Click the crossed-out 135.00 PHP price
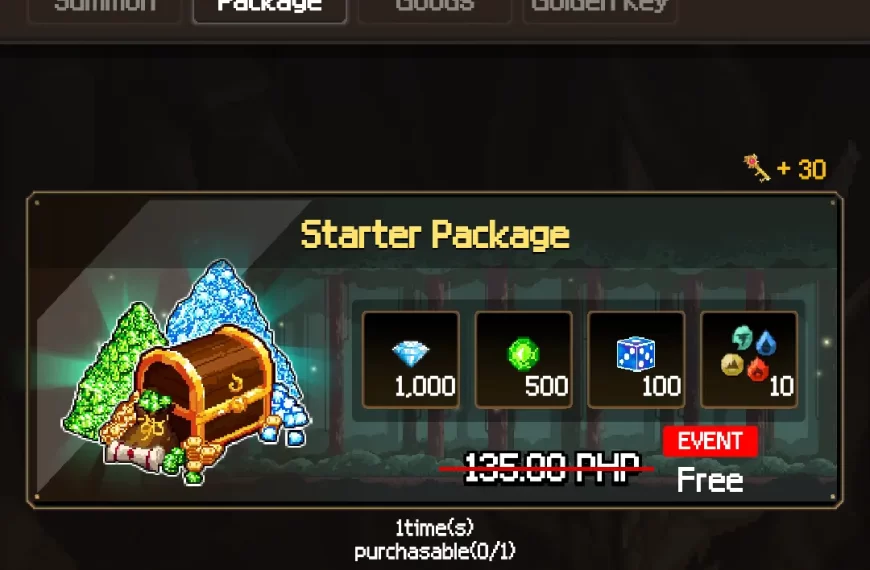The height and width of the screenshot is (570, 870). point(550,469)
